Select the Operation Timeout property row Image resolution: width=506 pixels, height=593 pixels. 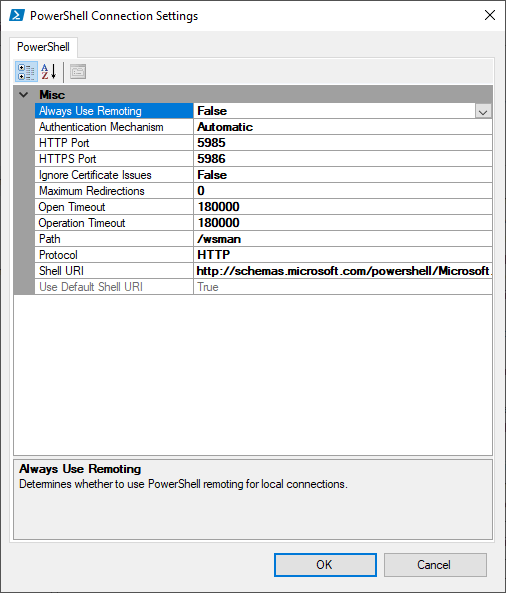point(264,223)
